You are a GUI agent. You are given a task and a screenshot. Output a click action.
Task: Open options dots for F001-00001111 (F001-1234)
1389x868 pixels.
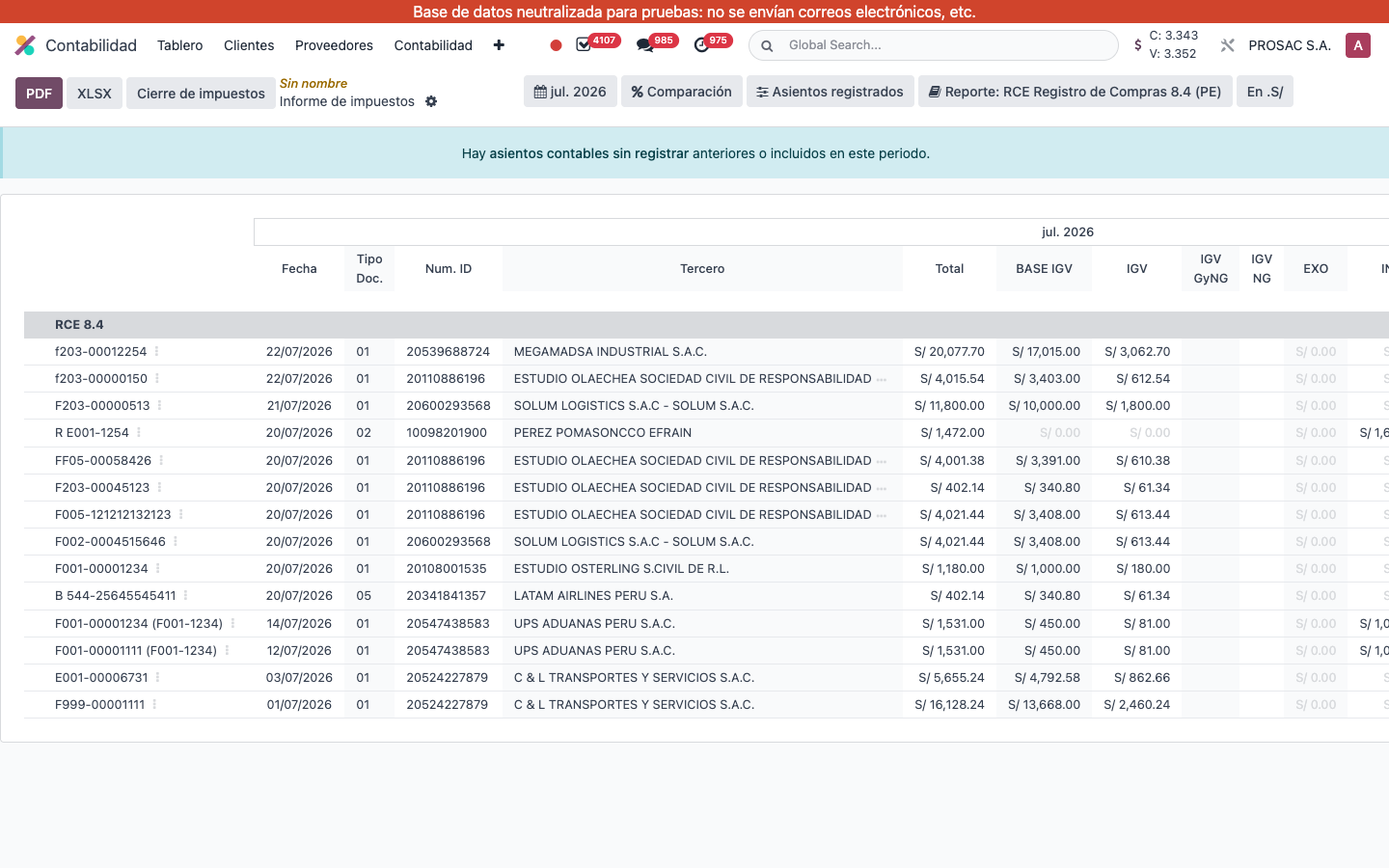point(227,651)
